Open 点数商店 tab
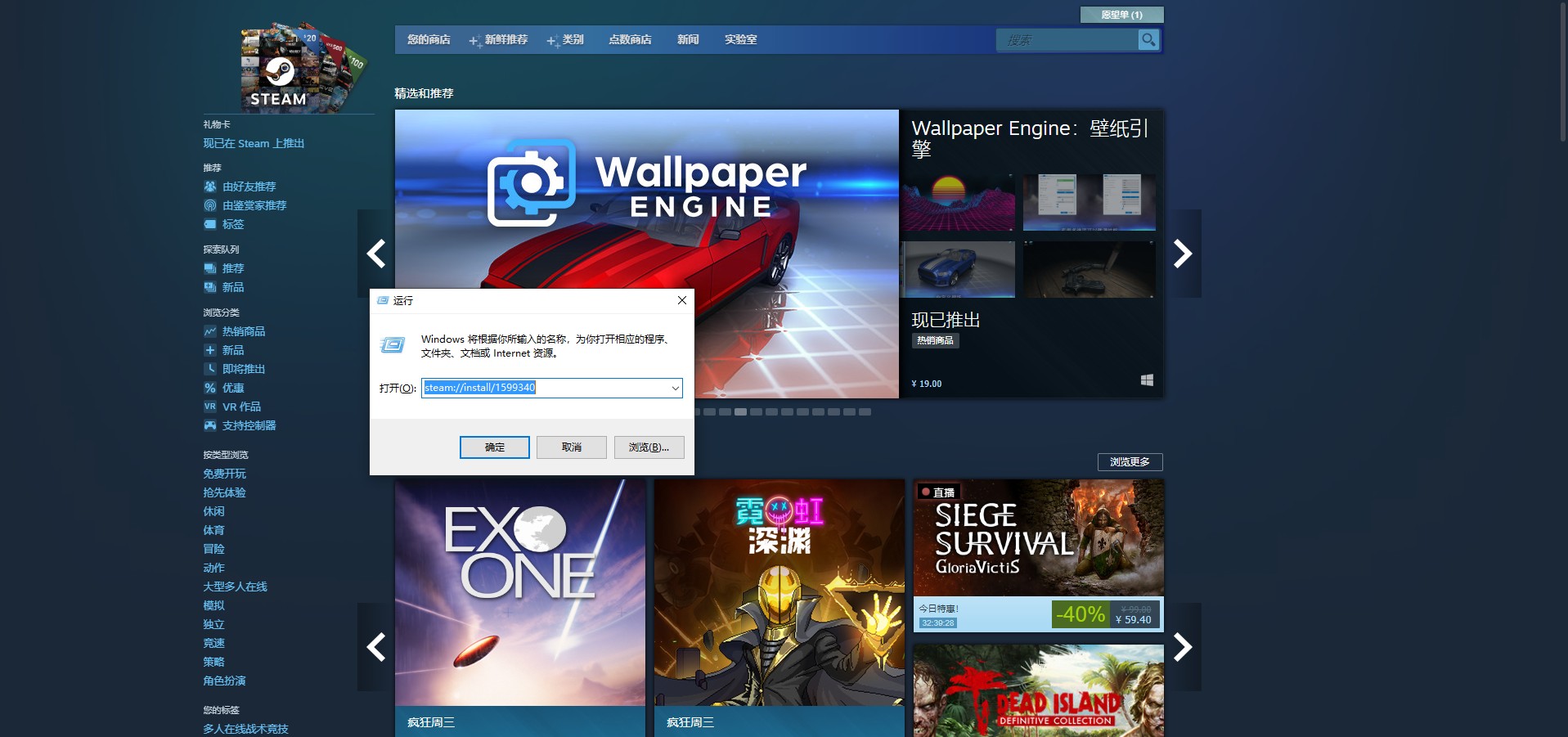This screenshot has width=1568, height=737. point(630,39)
